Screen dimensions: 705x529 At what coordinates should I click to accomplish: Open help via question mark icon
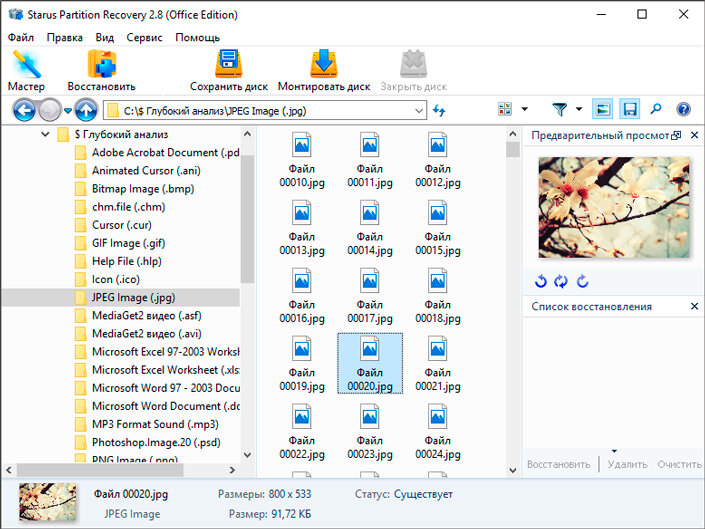pos(683,109)
